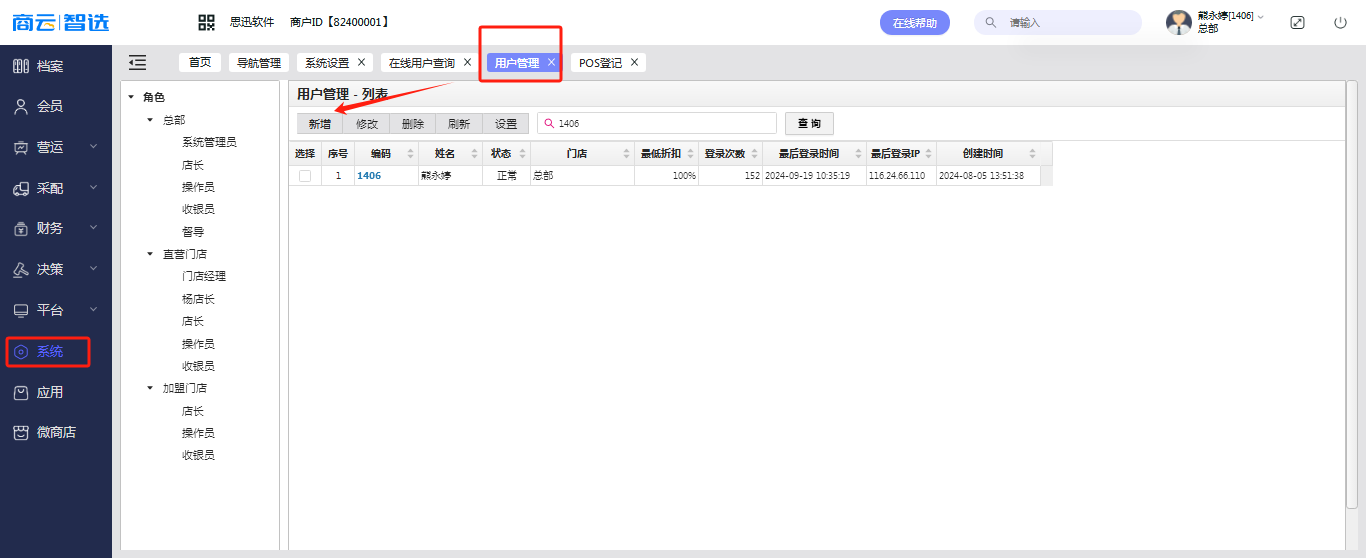The width and height of the screenshot is (1366, 558).
Task: Click the 查询 button
Action: (x=809, y=123)
